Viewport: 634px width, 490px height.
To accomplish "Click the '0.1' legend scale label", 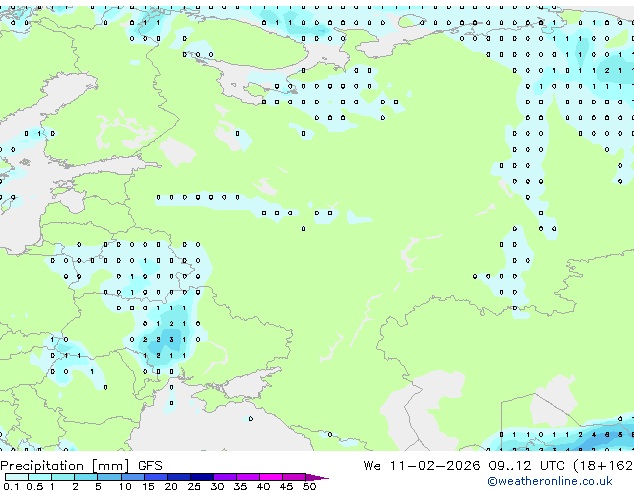I will pyautogui.click(x=11, y=486).
